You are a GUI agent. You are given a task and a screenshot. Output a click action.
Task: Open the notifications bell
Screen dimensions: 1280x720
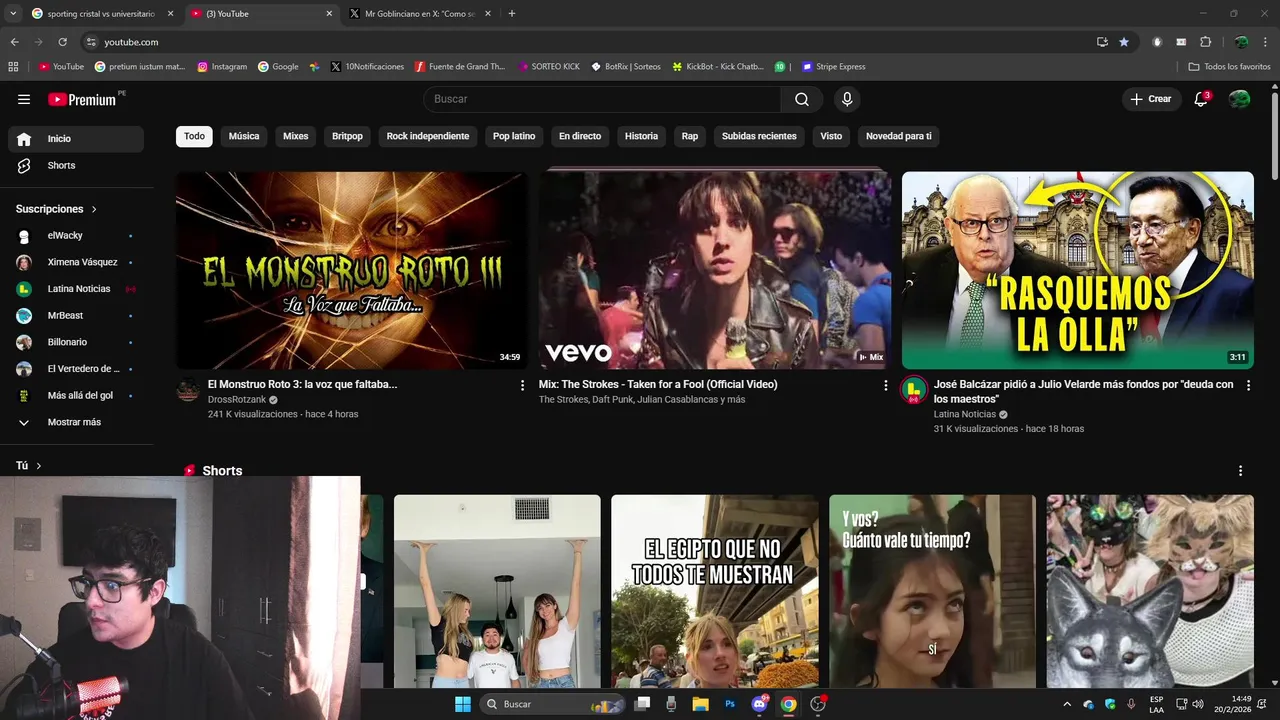[1202, 99]
